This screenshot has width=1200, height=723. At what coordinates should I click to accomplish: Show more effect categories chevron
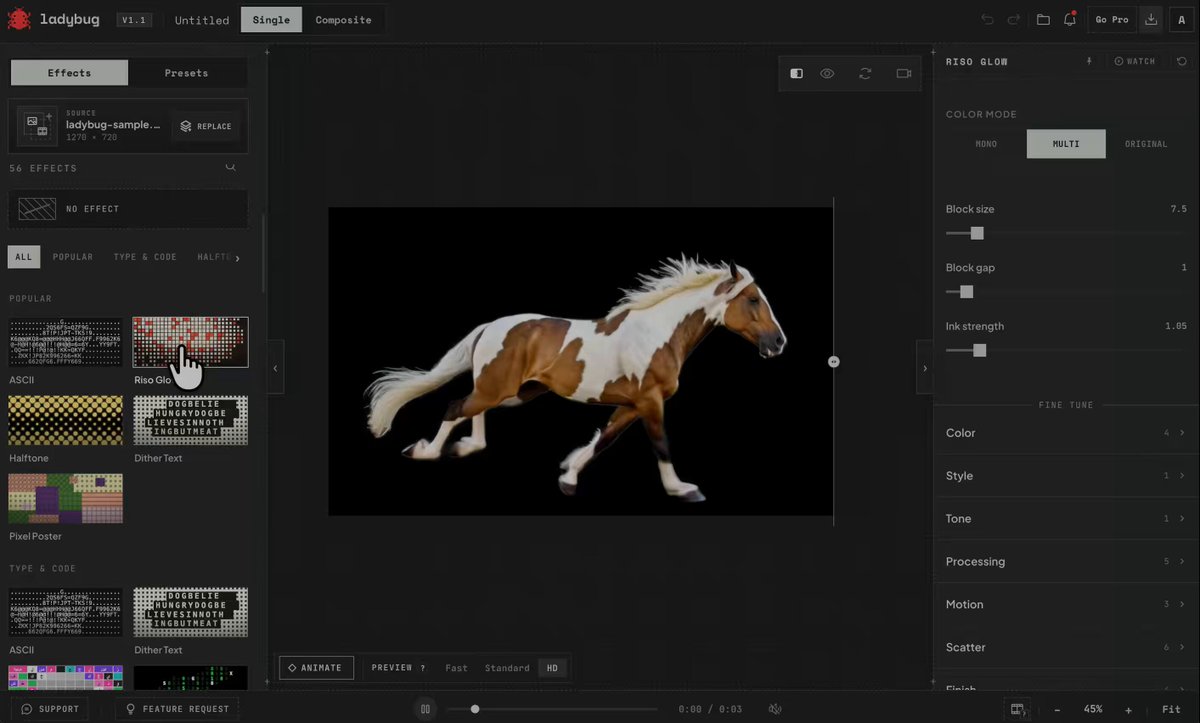click(237, 258)
